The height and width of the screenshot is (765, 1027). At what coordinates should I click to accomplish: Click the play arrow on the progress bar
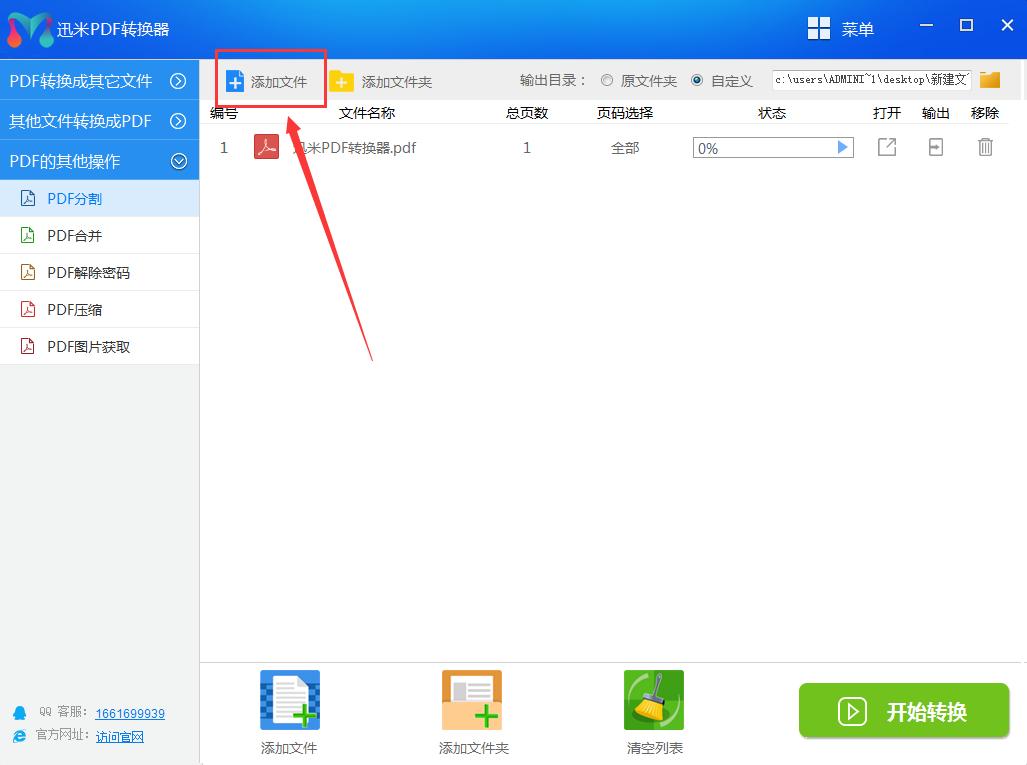tap(843, 148)
